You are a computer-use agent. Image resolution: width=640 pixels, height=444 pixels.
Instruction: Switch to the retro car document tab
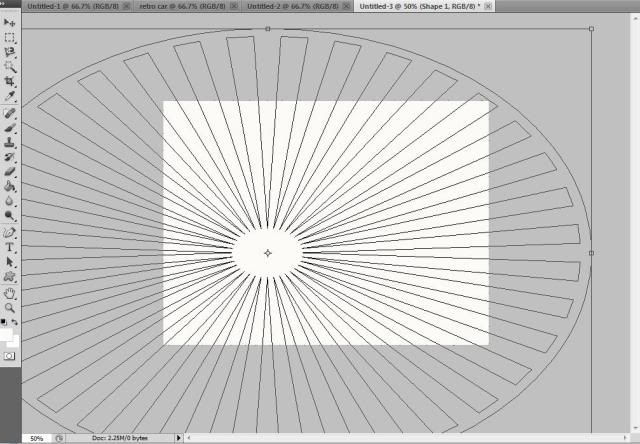tap(182, 6)
